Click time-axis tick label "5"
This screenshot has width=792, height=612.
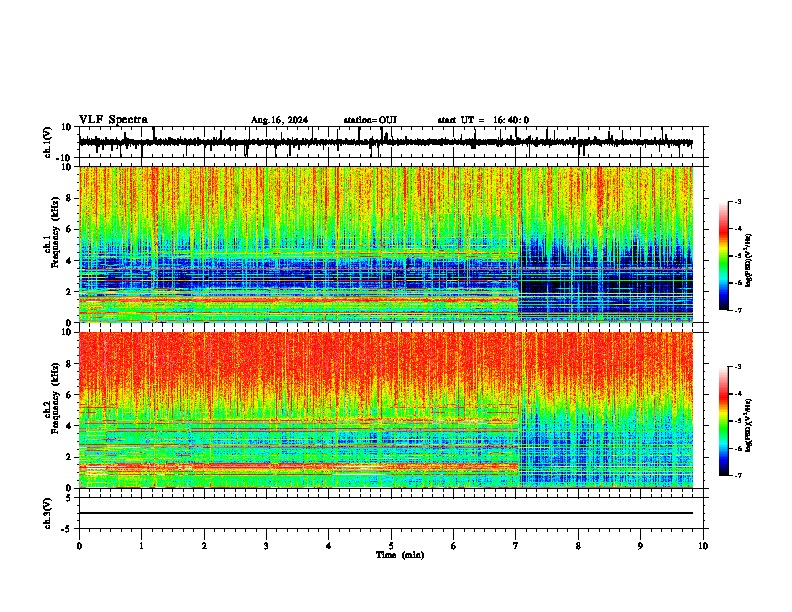391,546
